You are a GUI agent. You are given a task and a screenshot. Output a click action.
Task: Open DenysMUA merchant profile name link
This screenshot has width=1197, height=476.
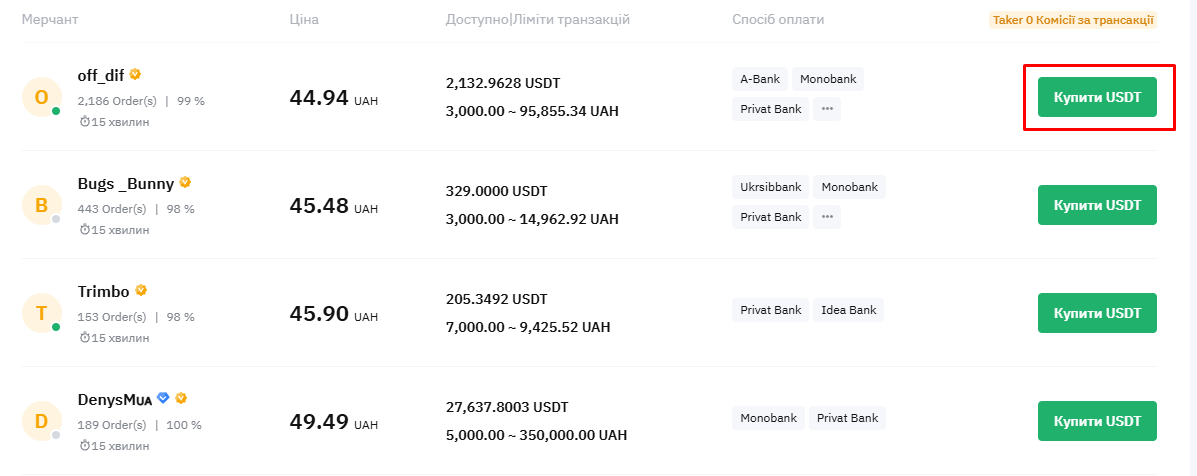[115, 399]
